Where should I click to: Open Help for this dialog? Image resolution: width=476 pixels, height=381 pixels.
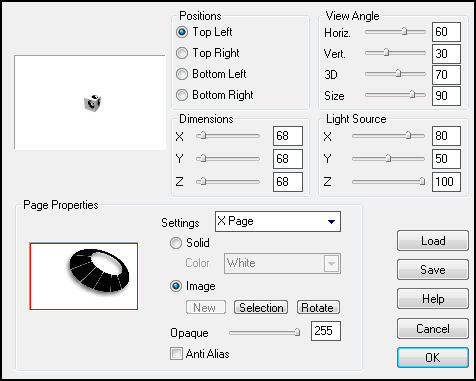433,299
